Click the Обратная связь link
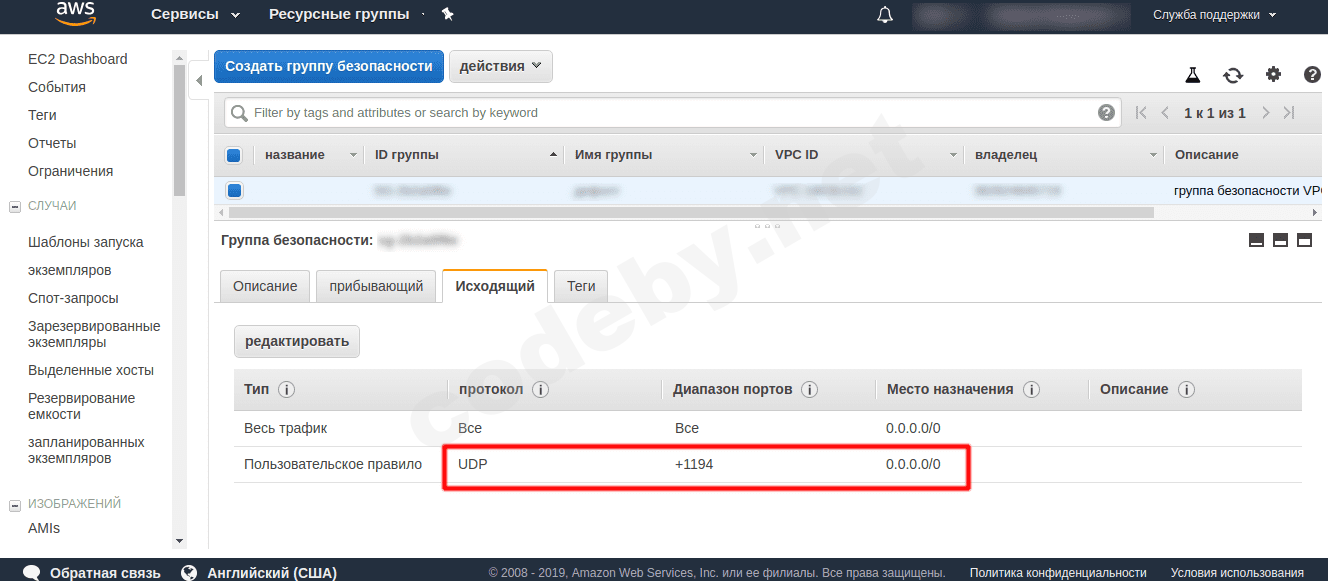 click(105, 573)
